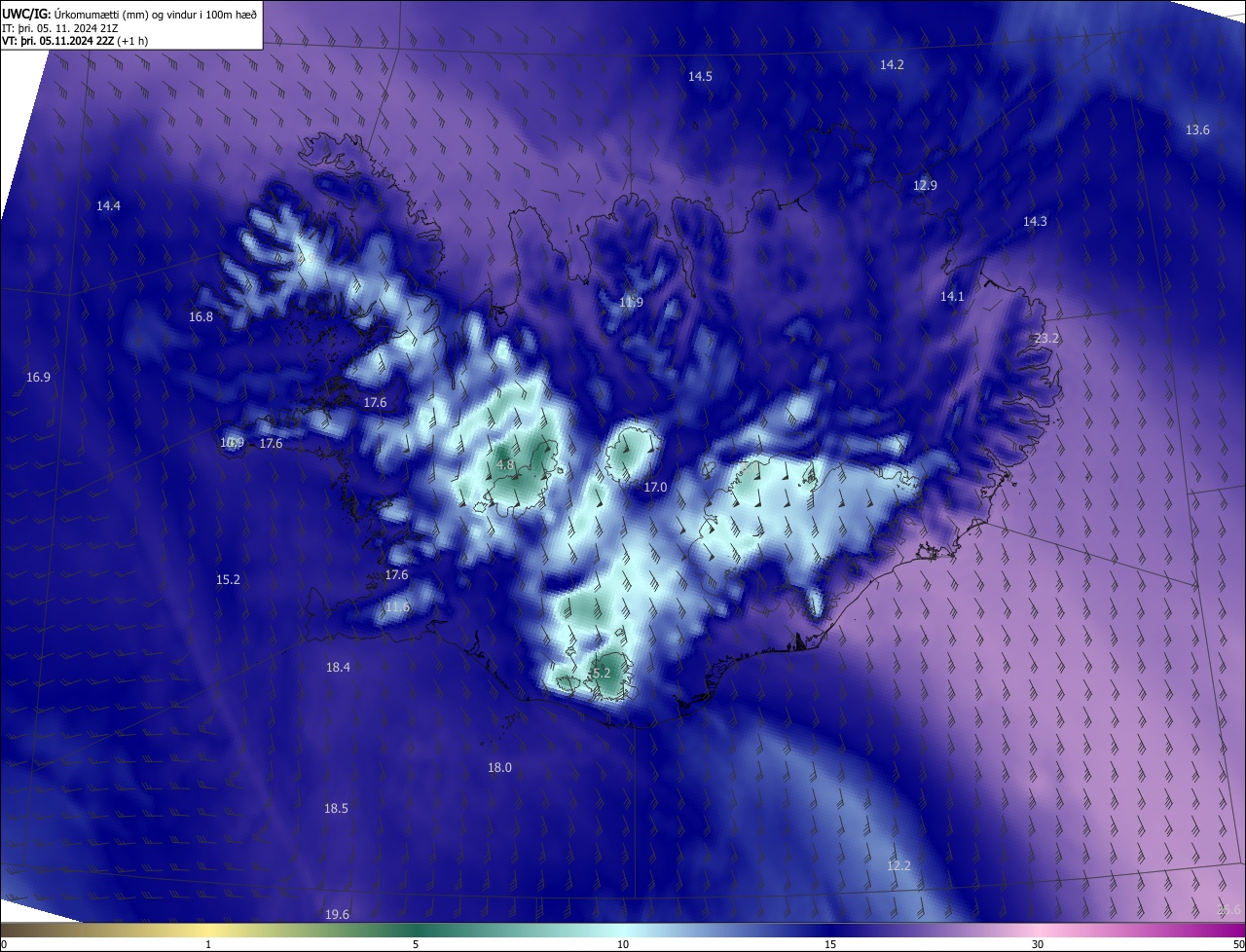Click the 50 tick on the colour scale
1246x952 pixels.
[1238, 944]
